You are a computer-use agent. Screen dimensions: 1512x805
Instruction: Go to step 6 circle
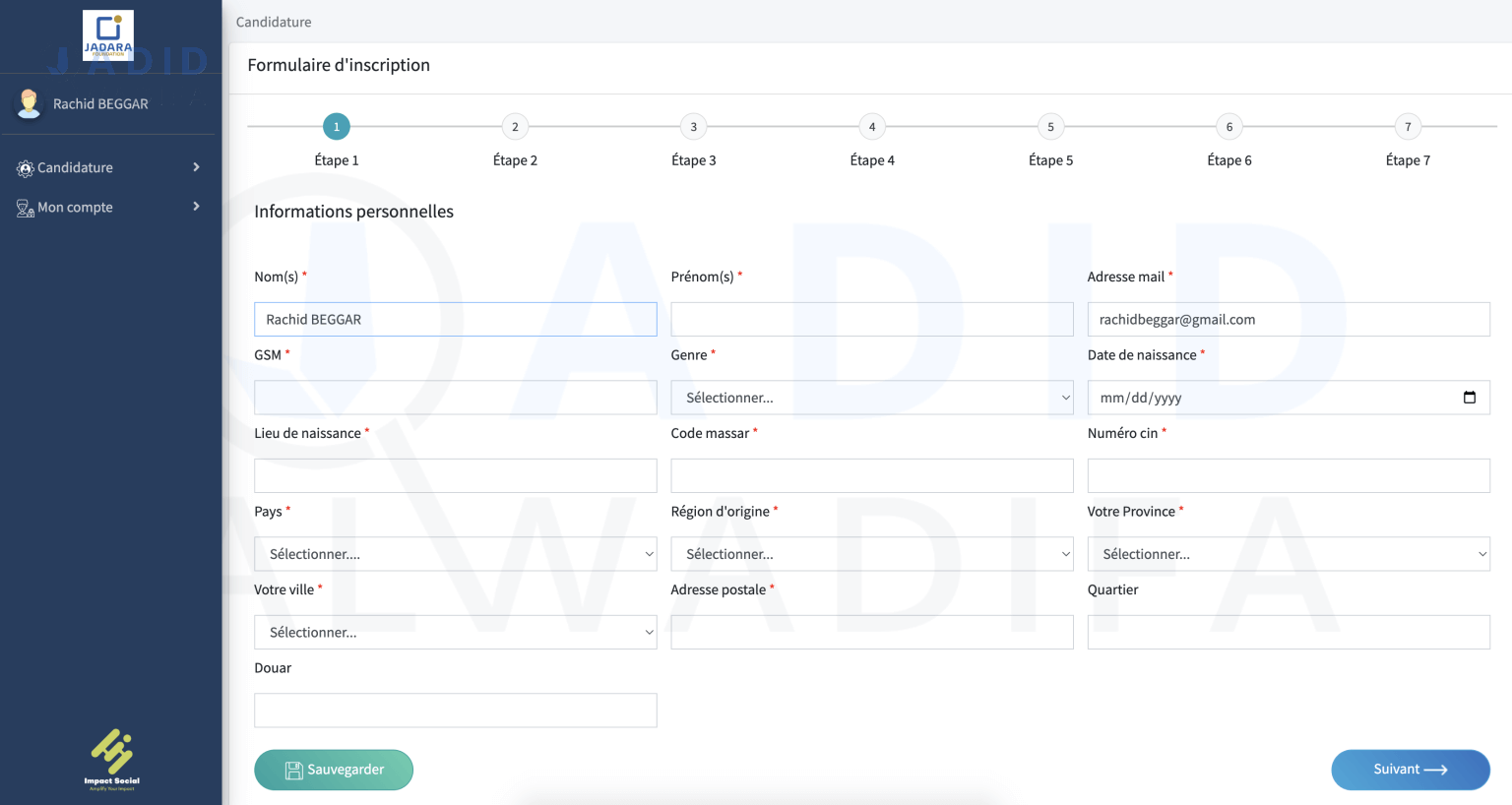pos(1229,127)
